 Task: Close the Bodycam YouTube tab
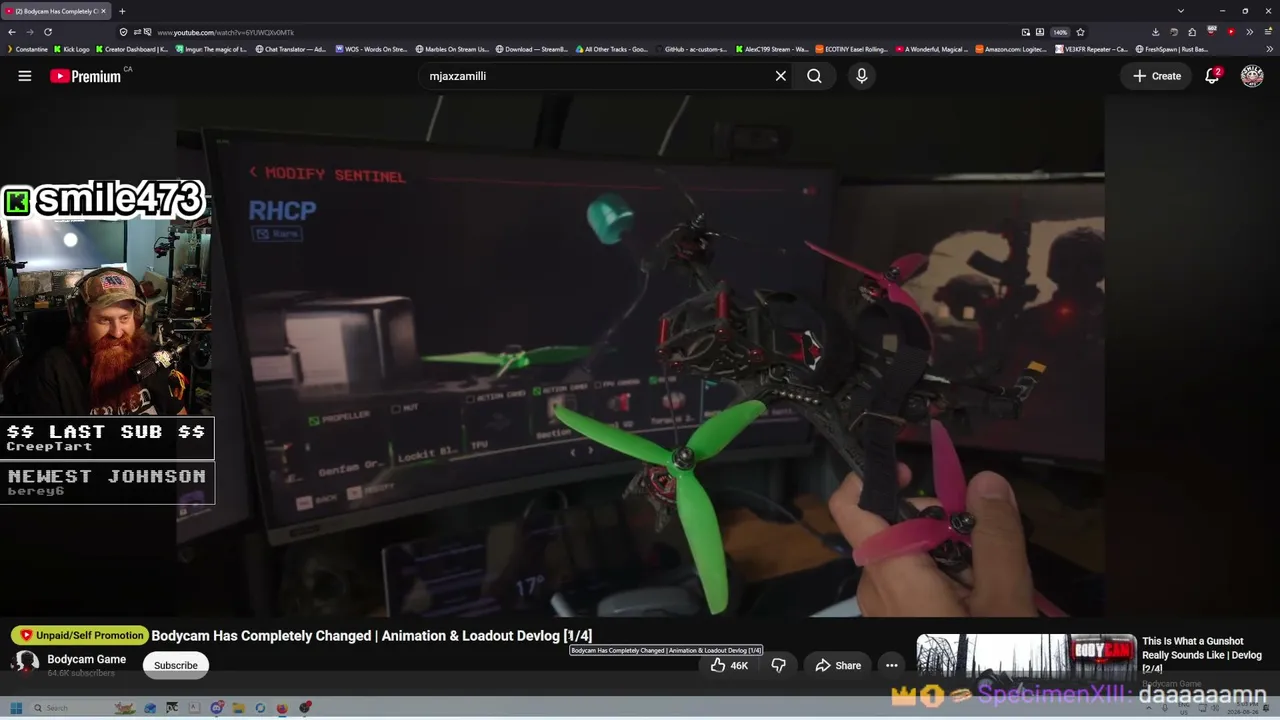click(x=103, y=11)
